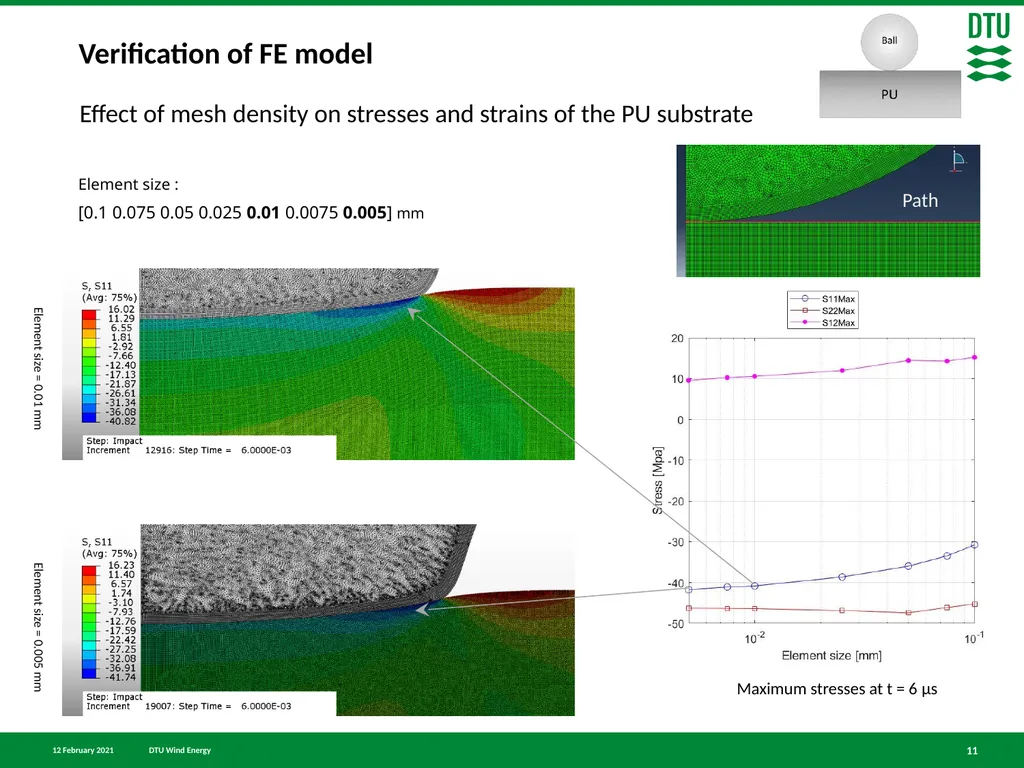This screenshot has height=768, width=1024.
Task: Click the red swatch in the upper S11 legend
Action: (89, 314)
